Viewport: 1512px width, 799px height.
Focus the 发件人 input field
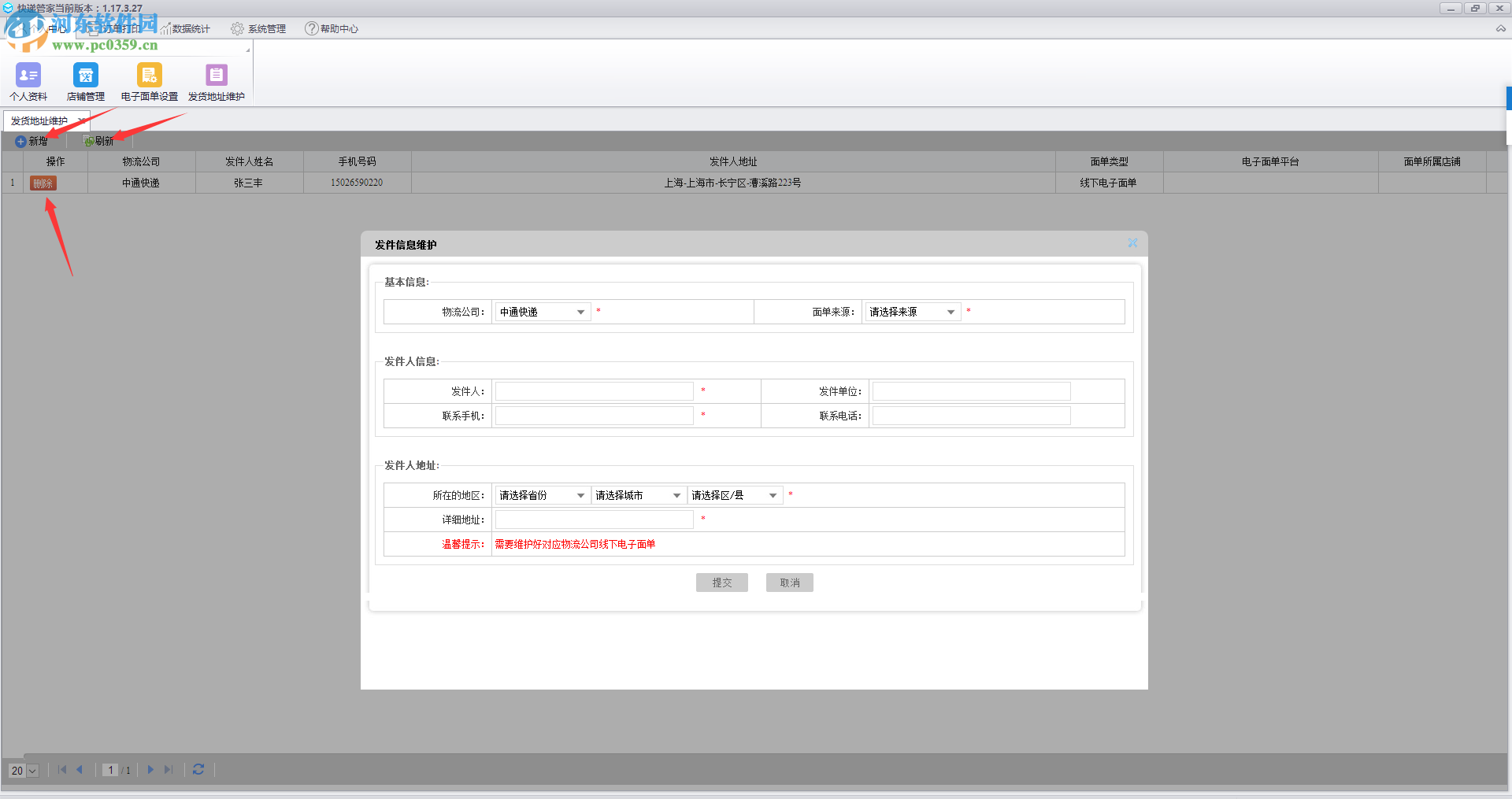coord(595,391)
